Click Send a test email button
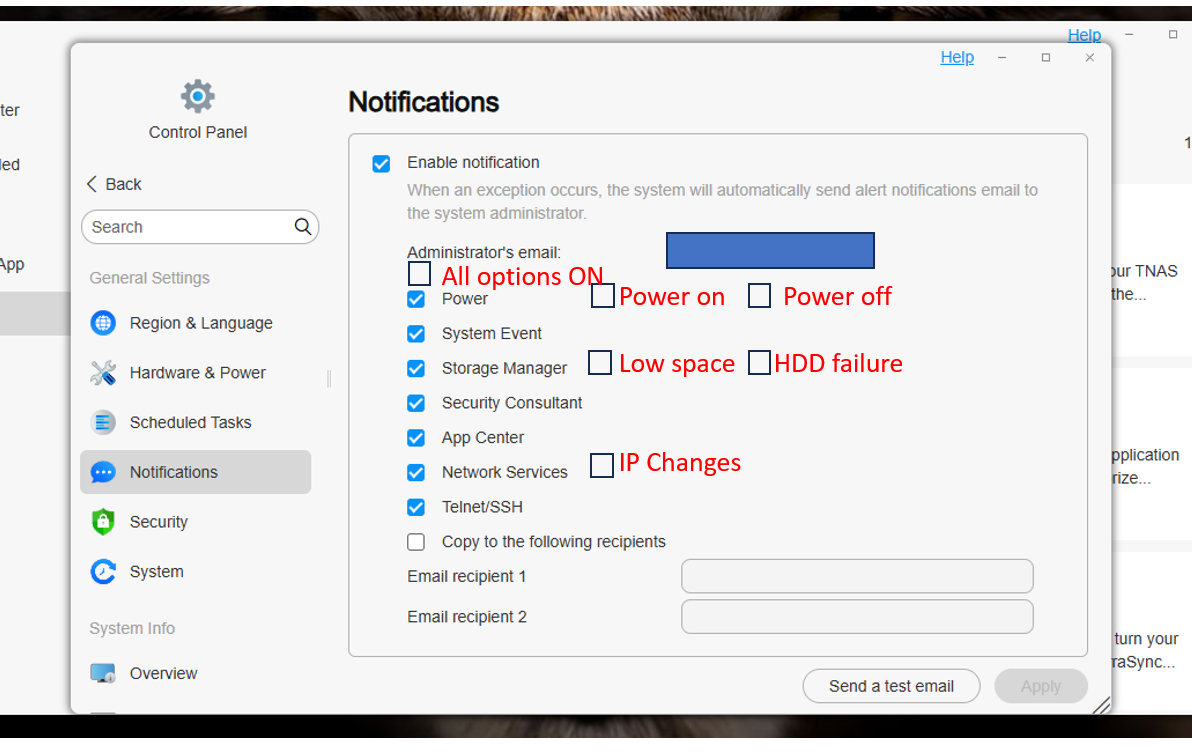 coord(891,686)
